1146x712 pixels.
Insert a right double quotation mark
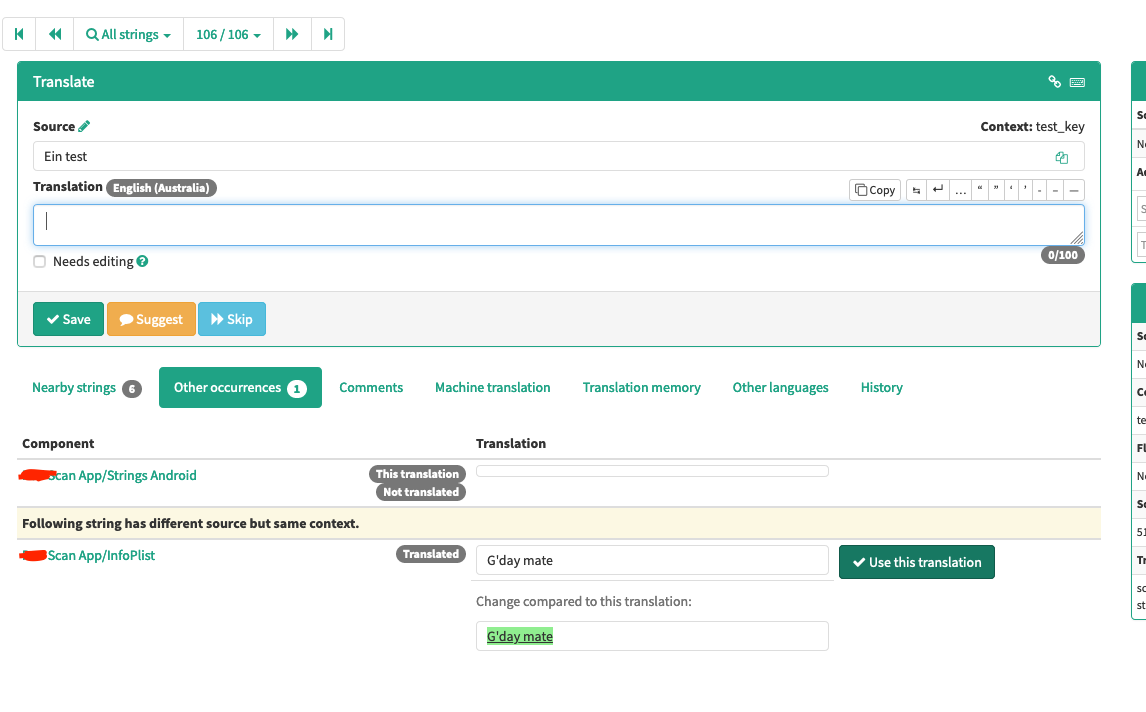pyautogui.click(x=995, y=190)
